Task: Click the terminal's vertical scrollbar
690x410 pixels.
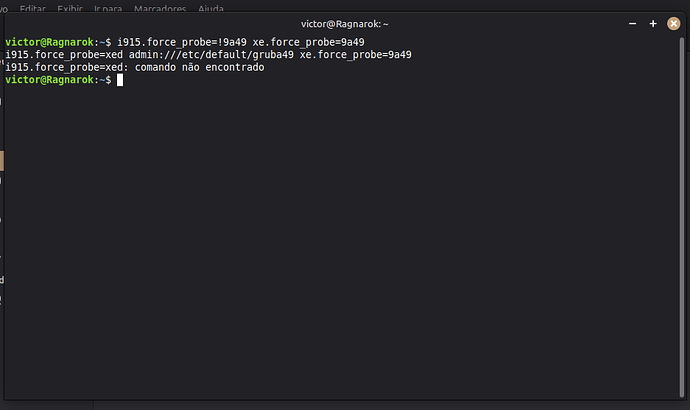Action: point(682,217)
